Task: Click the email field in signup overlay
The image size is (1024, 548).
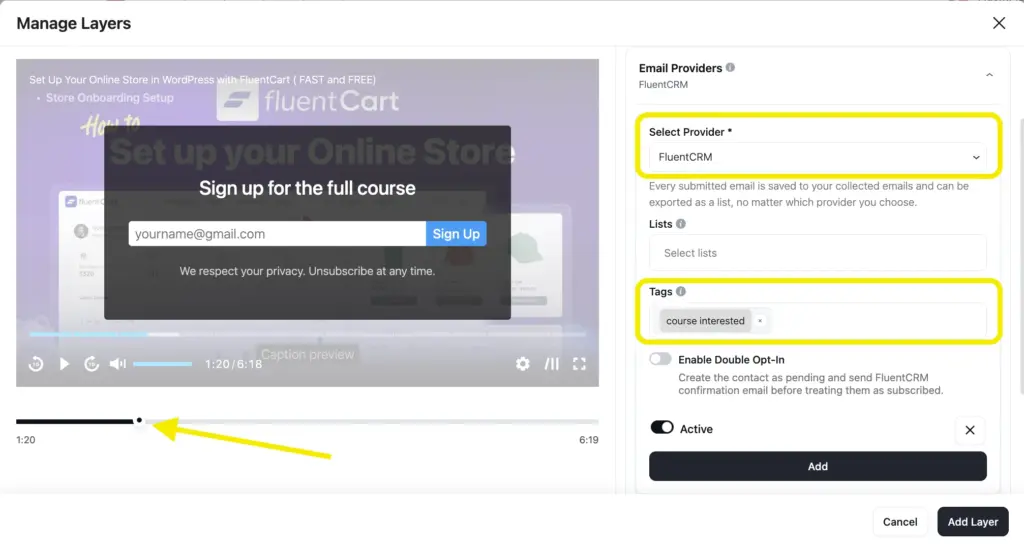Action: (277, 234)
